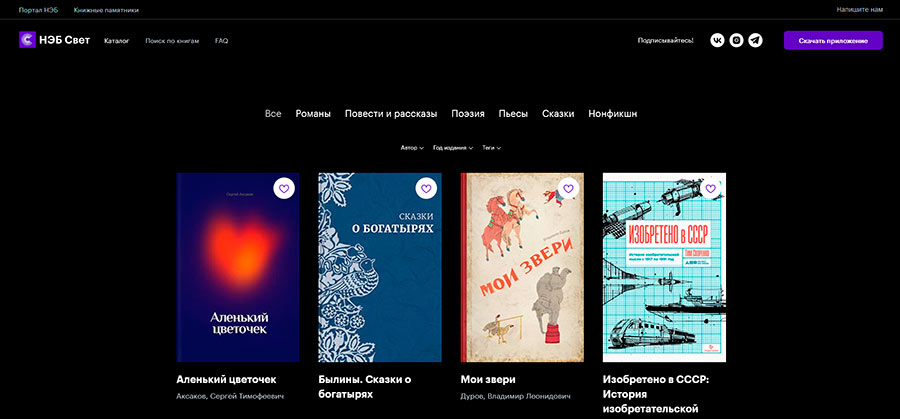Image resolution: width=900 pixels, height=419 pixels.
Task: Favorite the Аленький цветочек book with heart
Action: pyautogui.click(x=284, y=188)
